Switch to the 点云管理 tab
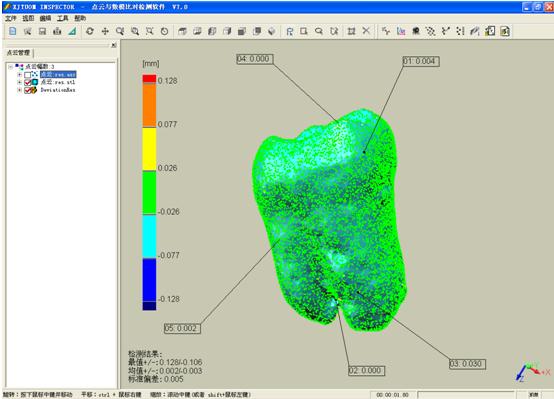This screenshot has width=554, height=399. (18, 53)
